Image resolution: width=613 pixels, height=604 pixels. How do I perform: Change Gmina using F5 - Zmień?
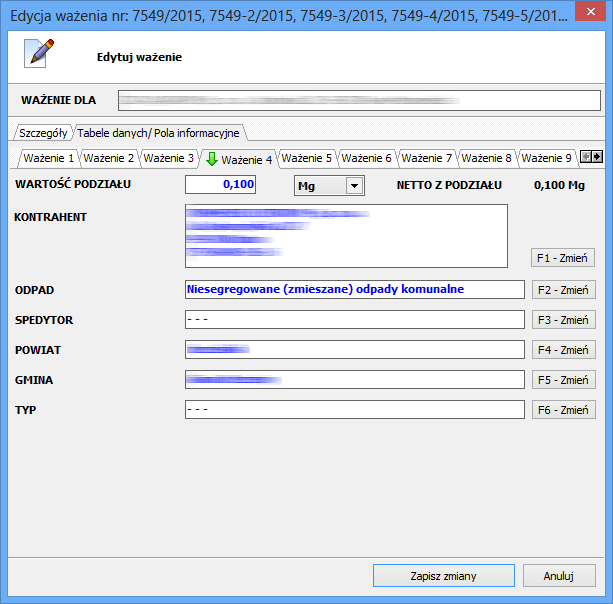pos(563,380)
